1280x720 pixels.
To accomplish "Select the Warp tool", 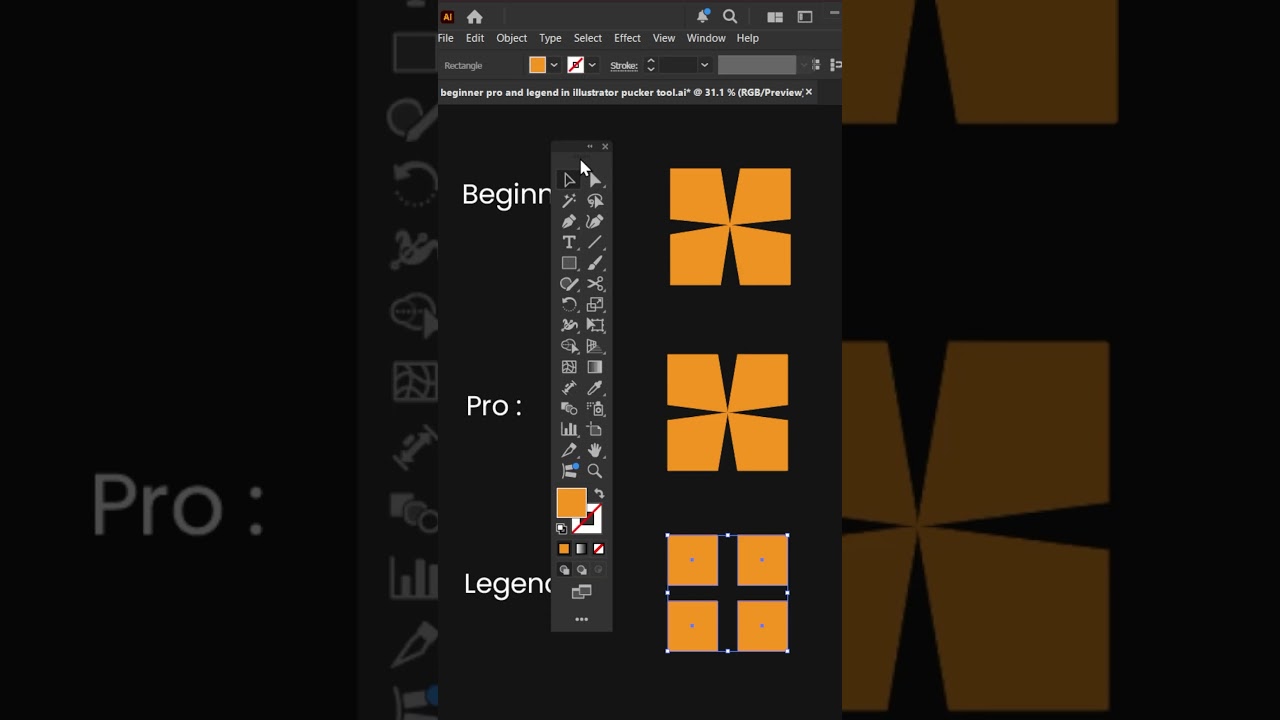I will click(x=569, y=325).
